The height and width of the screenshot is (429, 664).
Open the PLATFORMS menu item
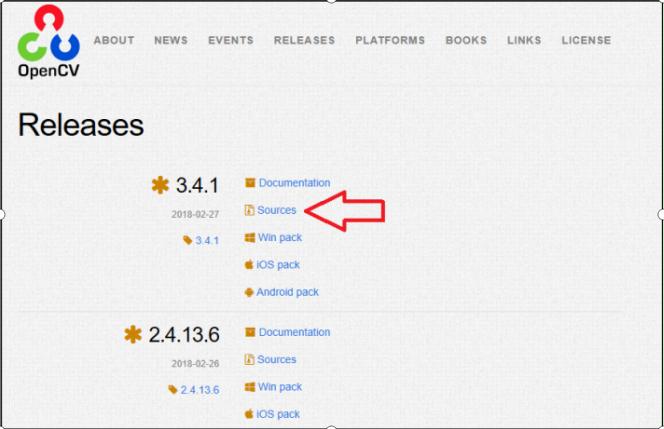point(390,40)
